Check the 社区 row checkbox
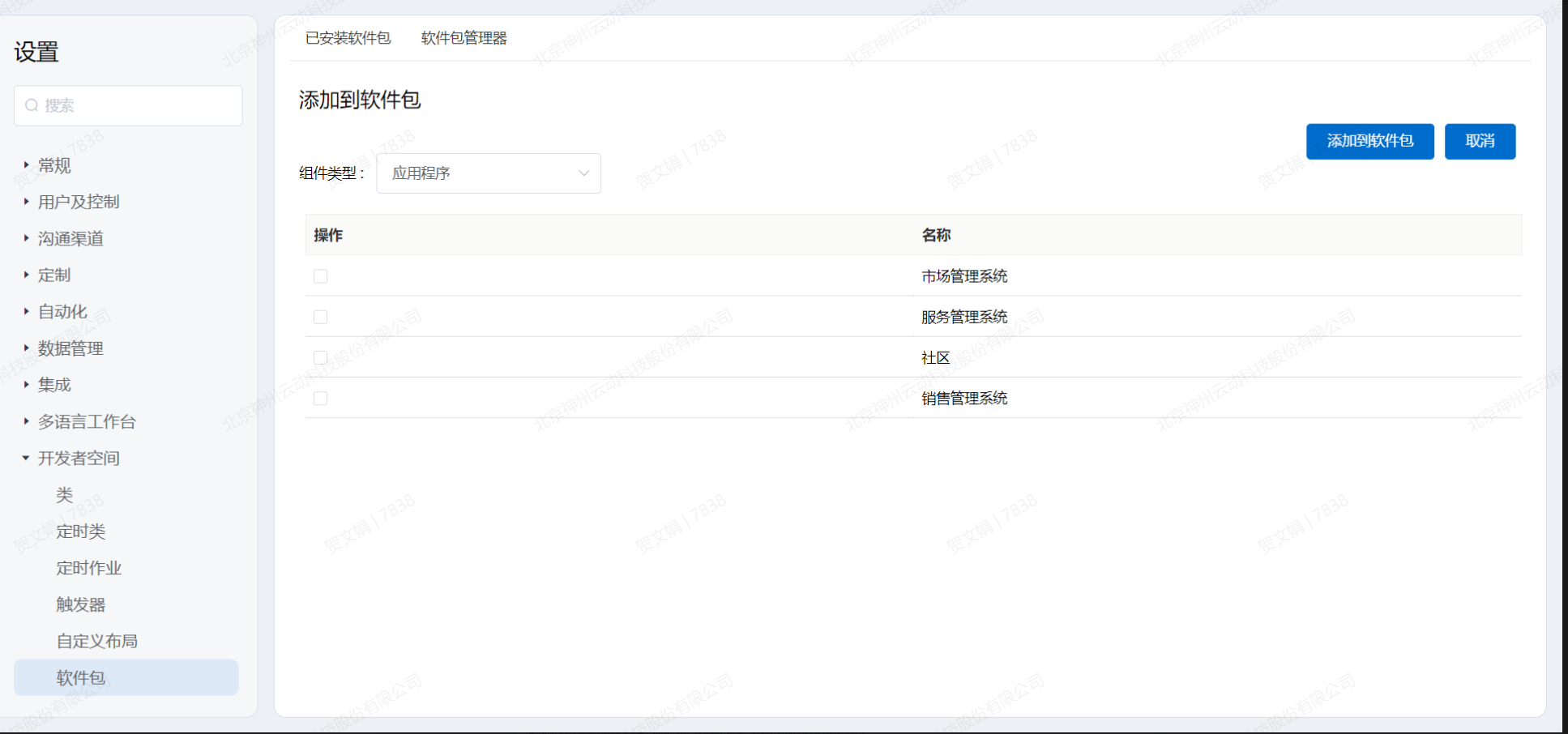 point(321,357)
